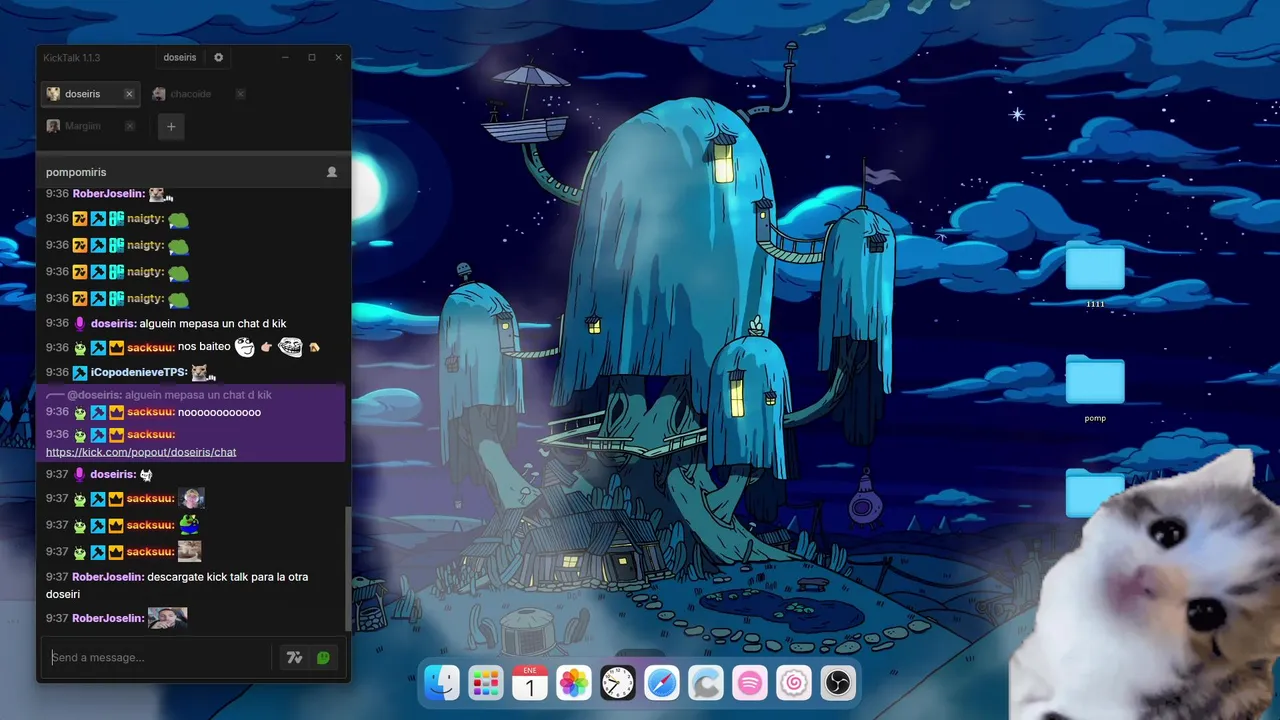Launch OBS Studio from the dock
1280x720 pixels.
point(837,683)
